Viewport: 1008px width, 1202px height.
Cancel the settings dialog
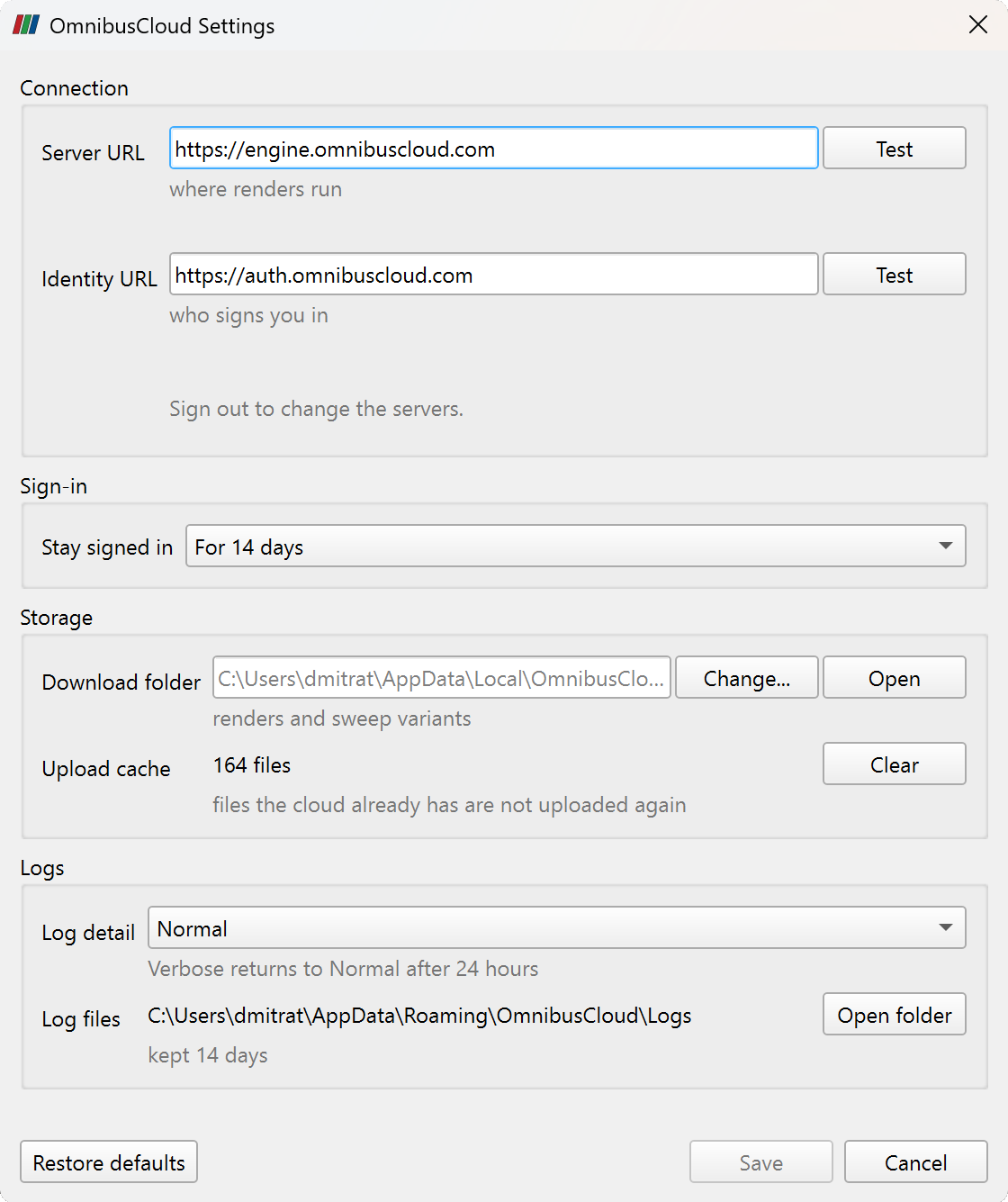915,1161
